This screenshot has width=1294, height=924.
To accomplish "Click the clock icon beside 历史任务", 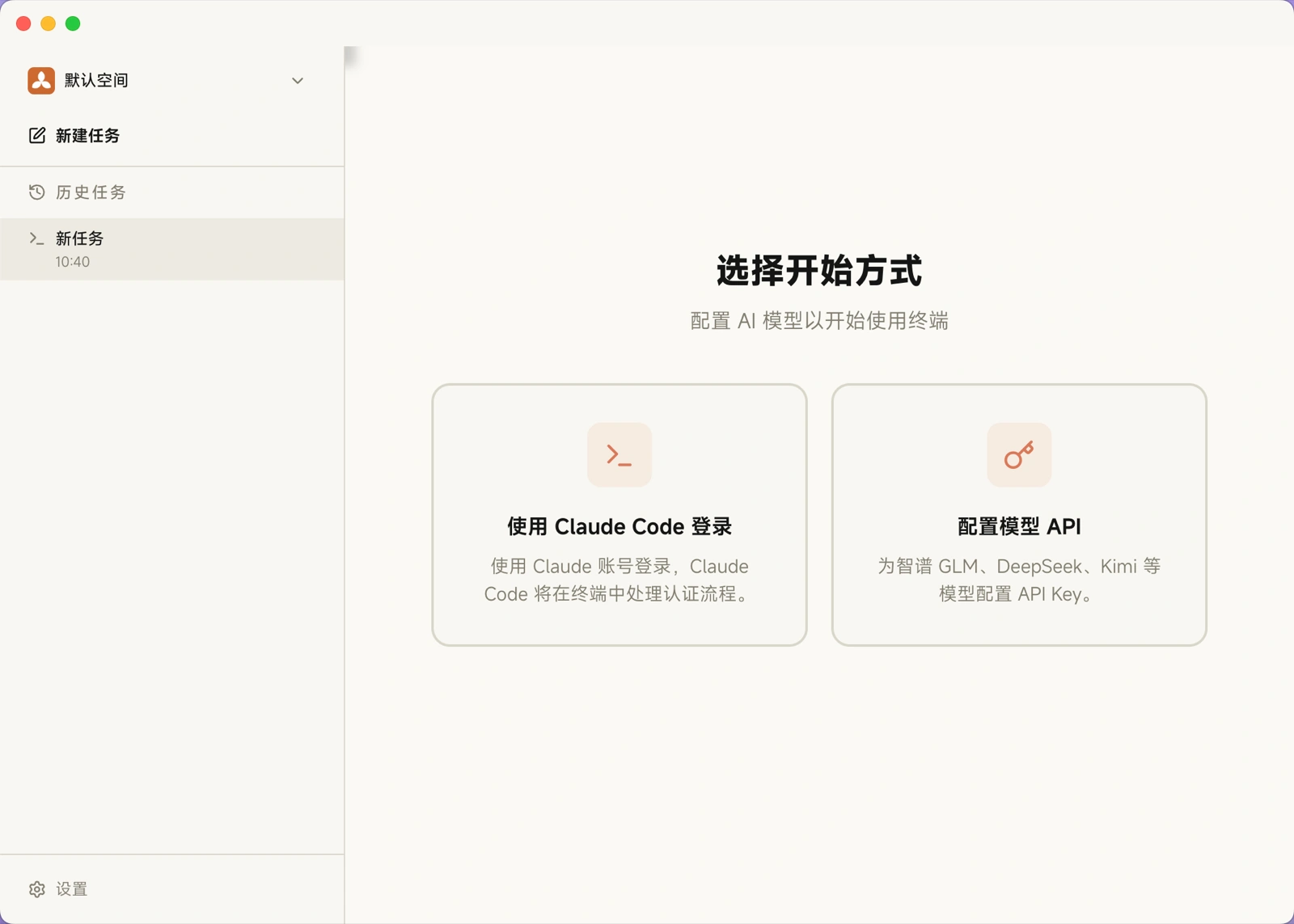I will pyautogui.click(x=36, y=192).
